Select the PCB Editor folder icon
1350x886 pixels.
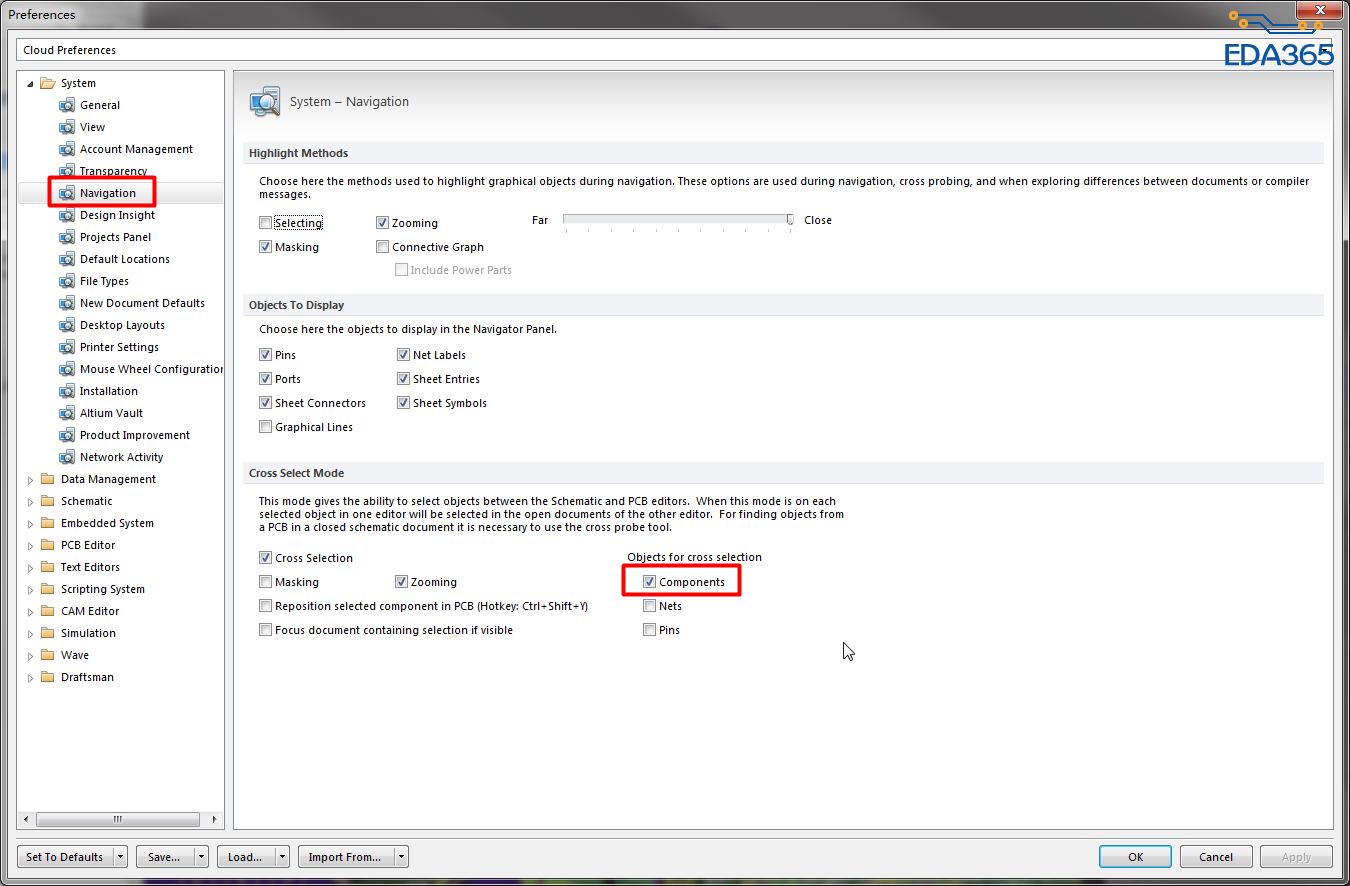point(47,545)
